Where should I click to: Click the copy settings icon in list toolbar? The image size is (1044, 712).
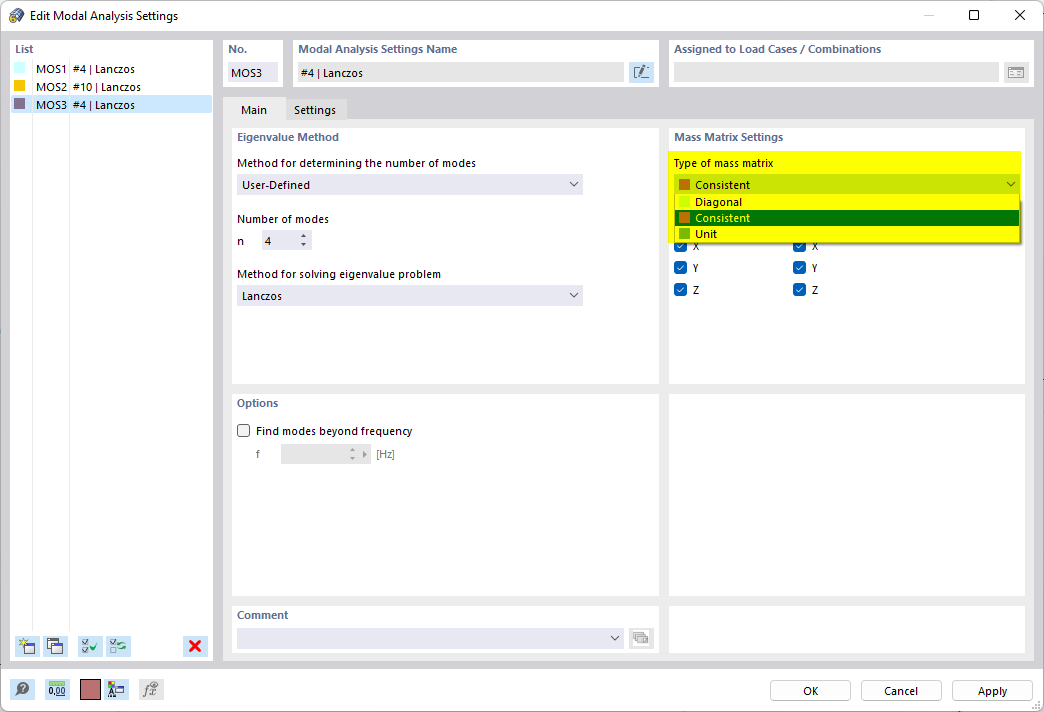pos(55,646)
